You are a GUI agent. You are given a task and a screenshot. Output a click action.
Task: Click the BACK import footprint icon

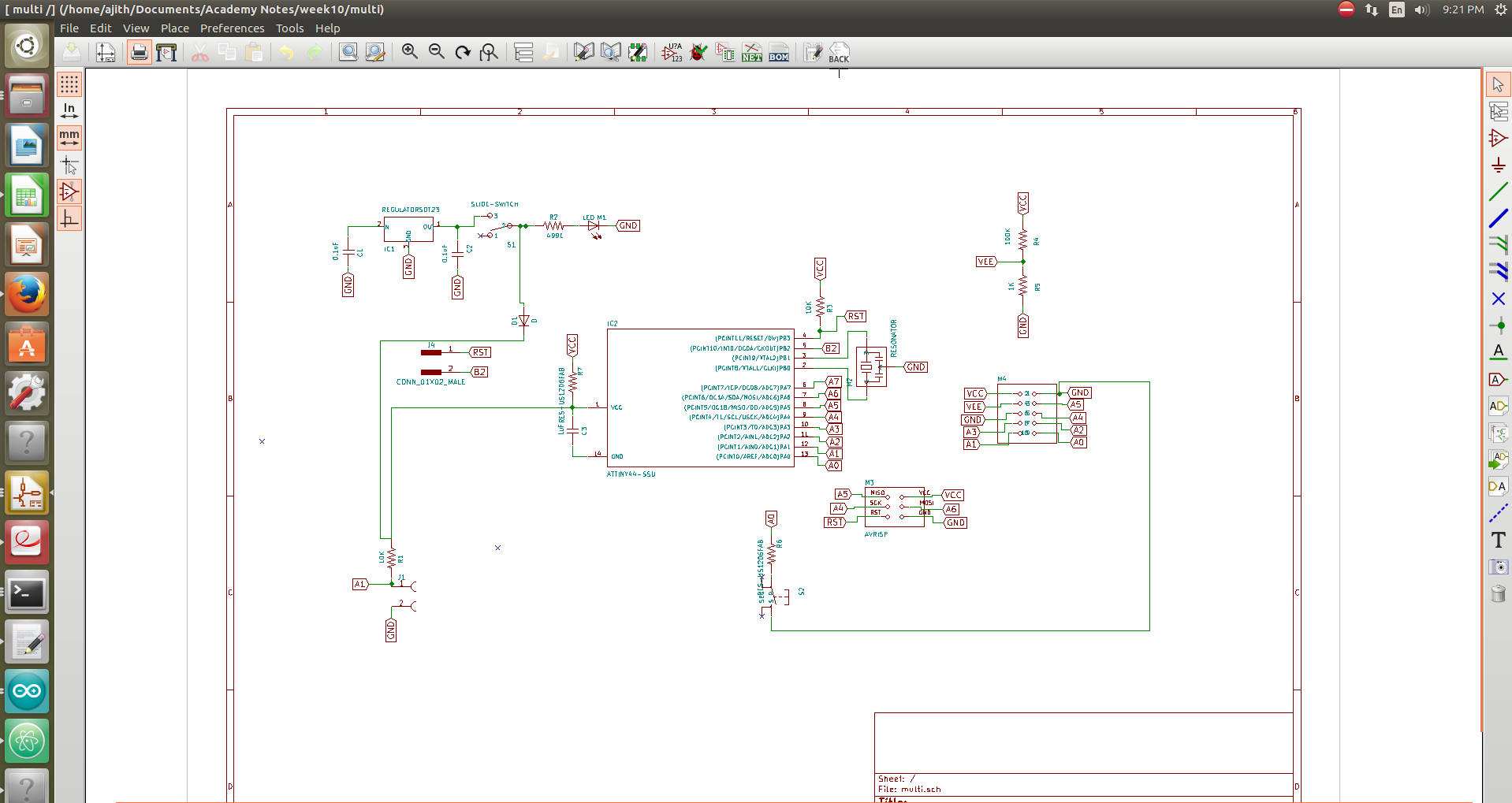839,52
